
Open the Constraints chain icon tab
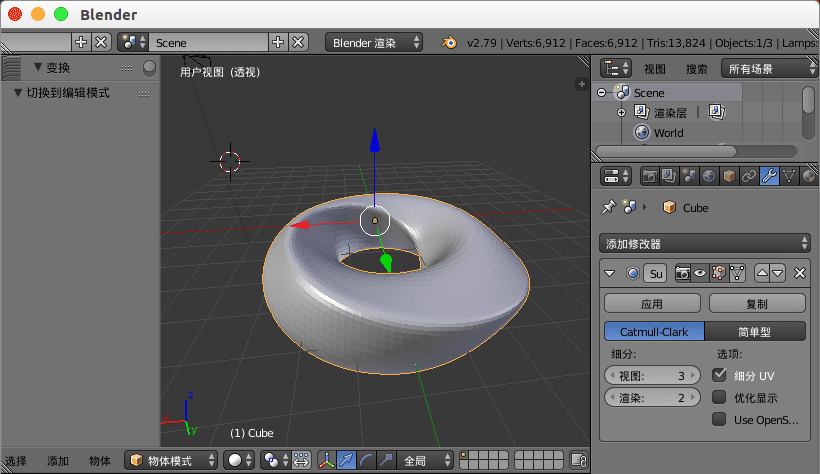point(749,177)
